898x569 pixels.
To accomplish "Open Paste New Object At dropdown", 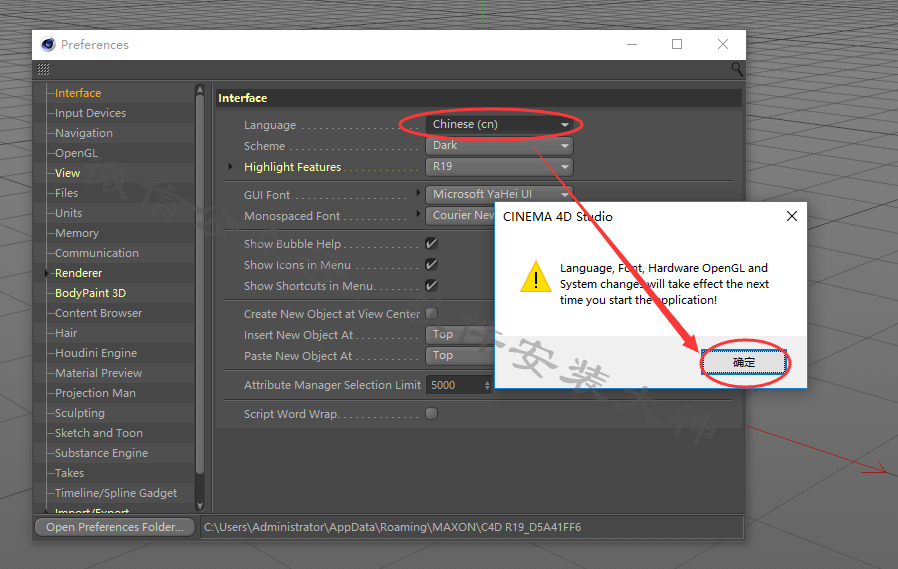I will pyautogui.click(x=460, y=355).
